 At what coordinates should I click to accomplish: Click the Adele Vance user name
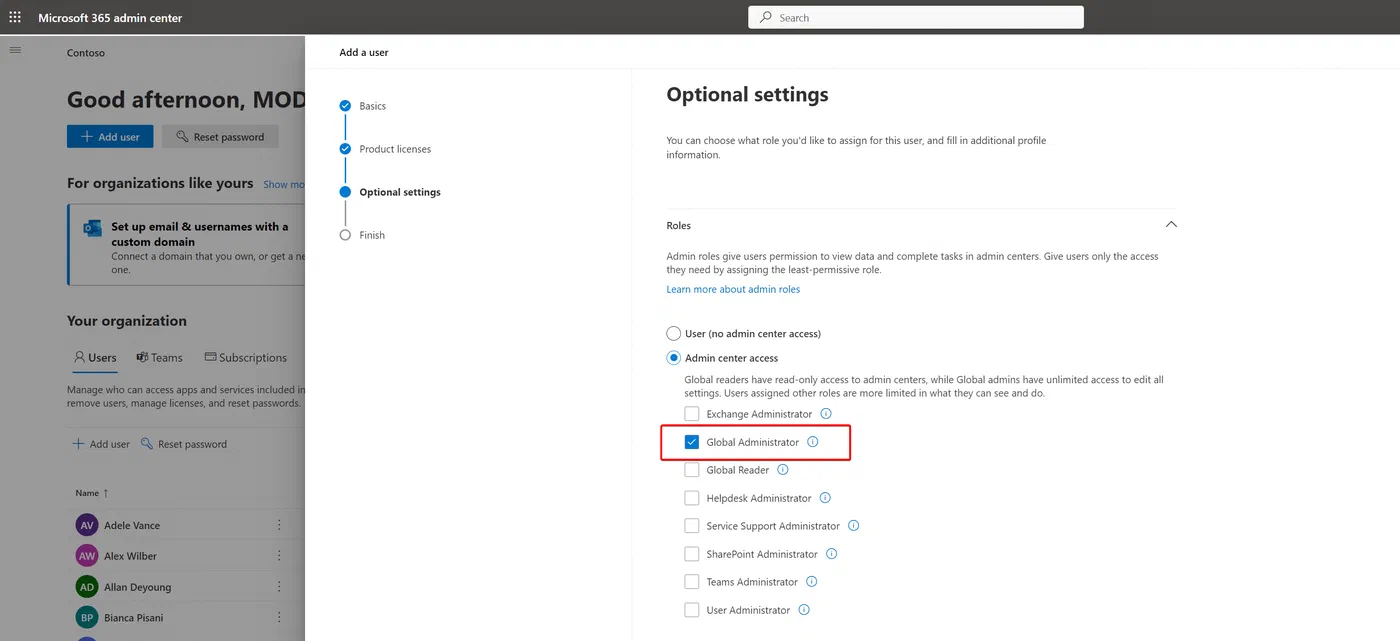coord(132,525)
